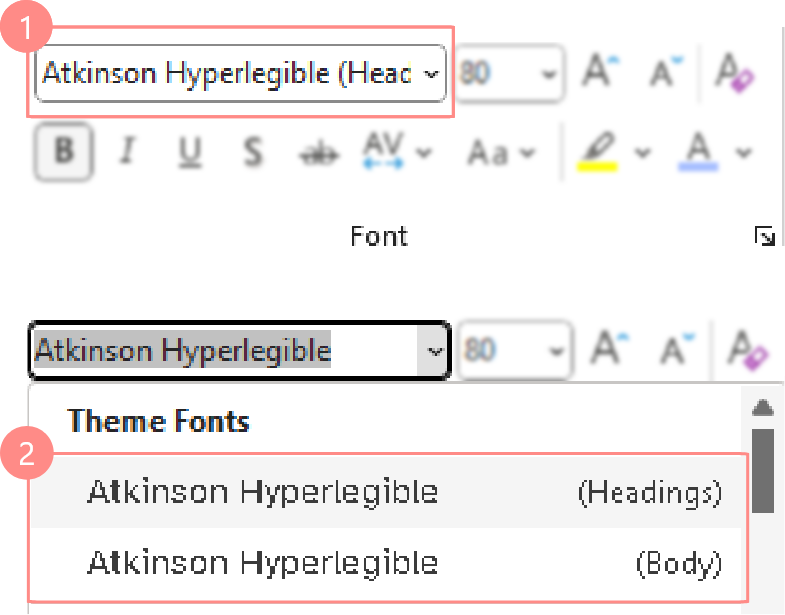785x615 pixels.
Task: Click the Font group label
Action: pyautogui.click(x=379, y=236)
